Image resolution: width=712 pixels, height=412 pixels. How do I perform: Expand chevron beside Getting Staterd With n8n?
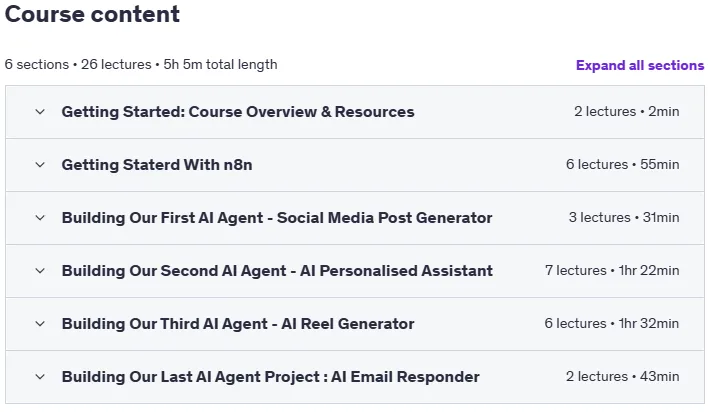click(40, 165)
